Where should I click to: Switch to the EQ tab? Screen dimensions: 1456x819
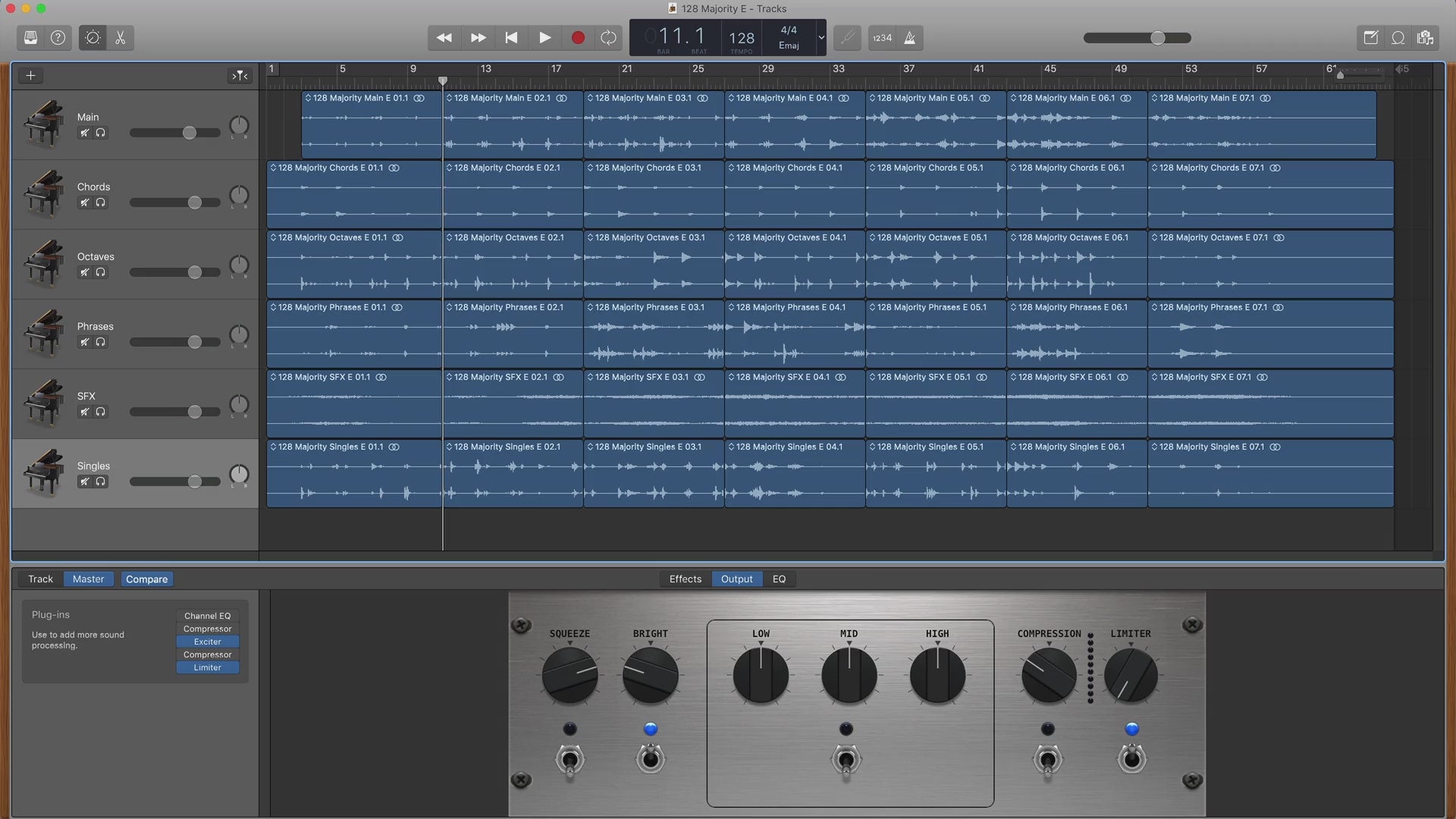point(779,579)
